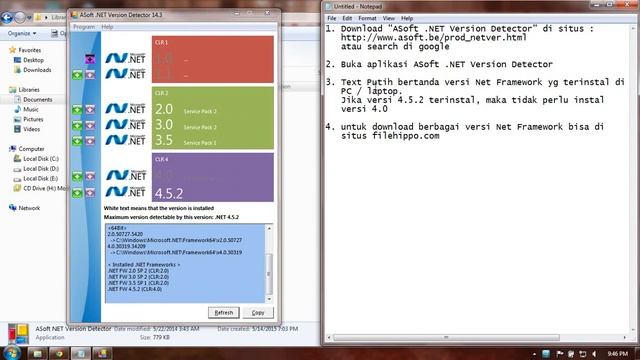Click the purple icon for .NET 3.0 row
This screenshot has height=360, width=640.
pyautogui.click(x=90, y=125)
